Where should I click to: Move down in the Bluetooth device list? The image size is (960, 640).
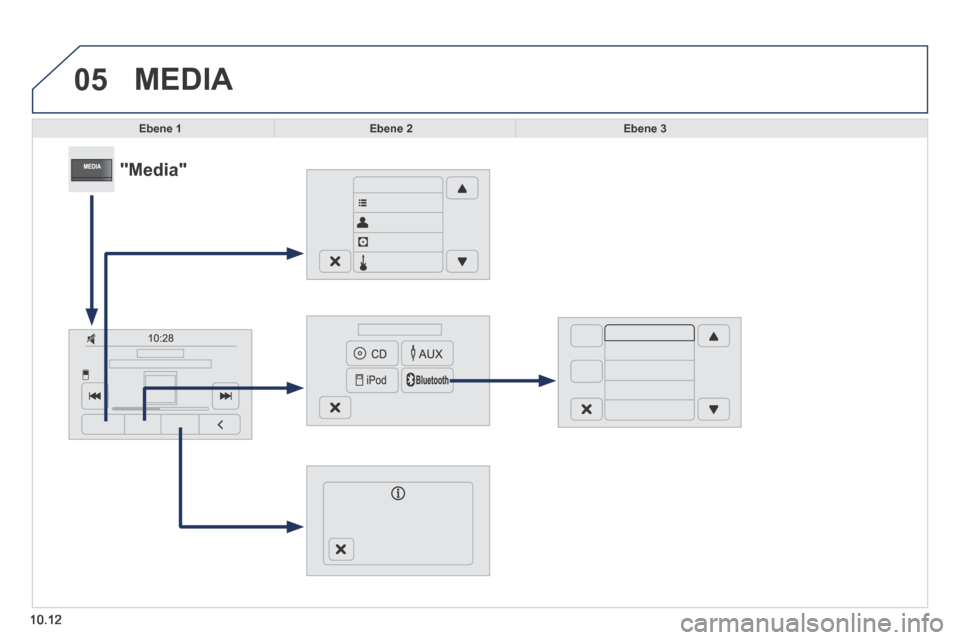coord(714,409)
